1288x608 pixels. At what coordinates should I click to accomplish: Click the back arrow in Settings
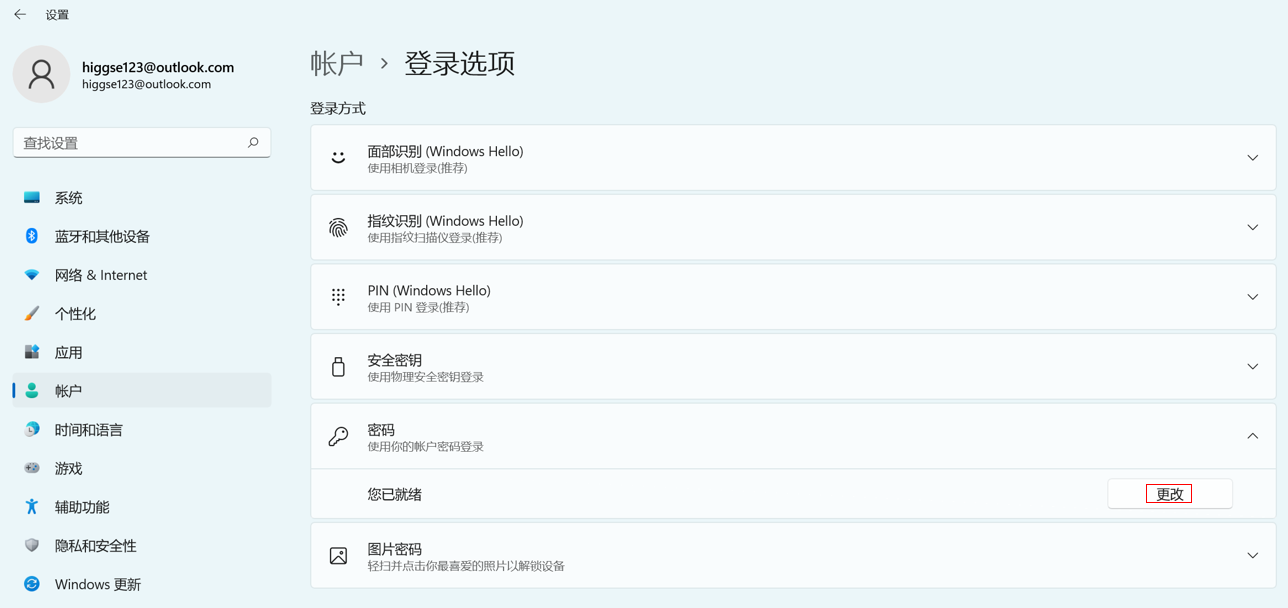pyautogui.click(x=20, y=15)
